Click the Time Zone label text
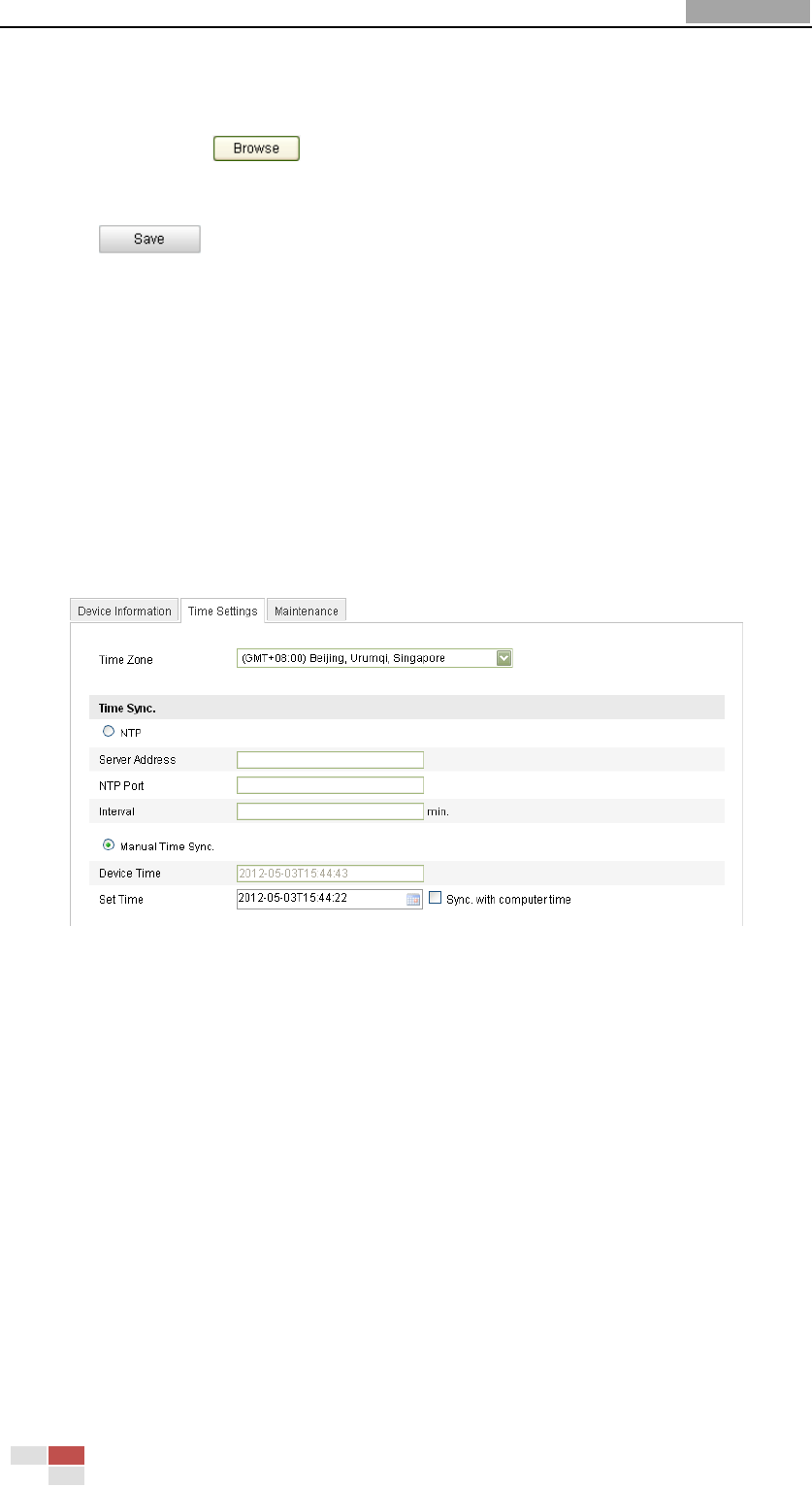The image size is (812, 1487). (x=126, y=659)
